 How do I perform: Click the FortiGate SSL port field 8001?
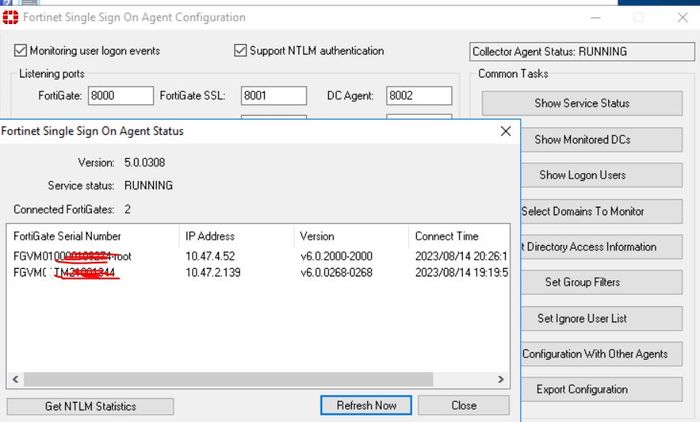click(x=274, y=96)
